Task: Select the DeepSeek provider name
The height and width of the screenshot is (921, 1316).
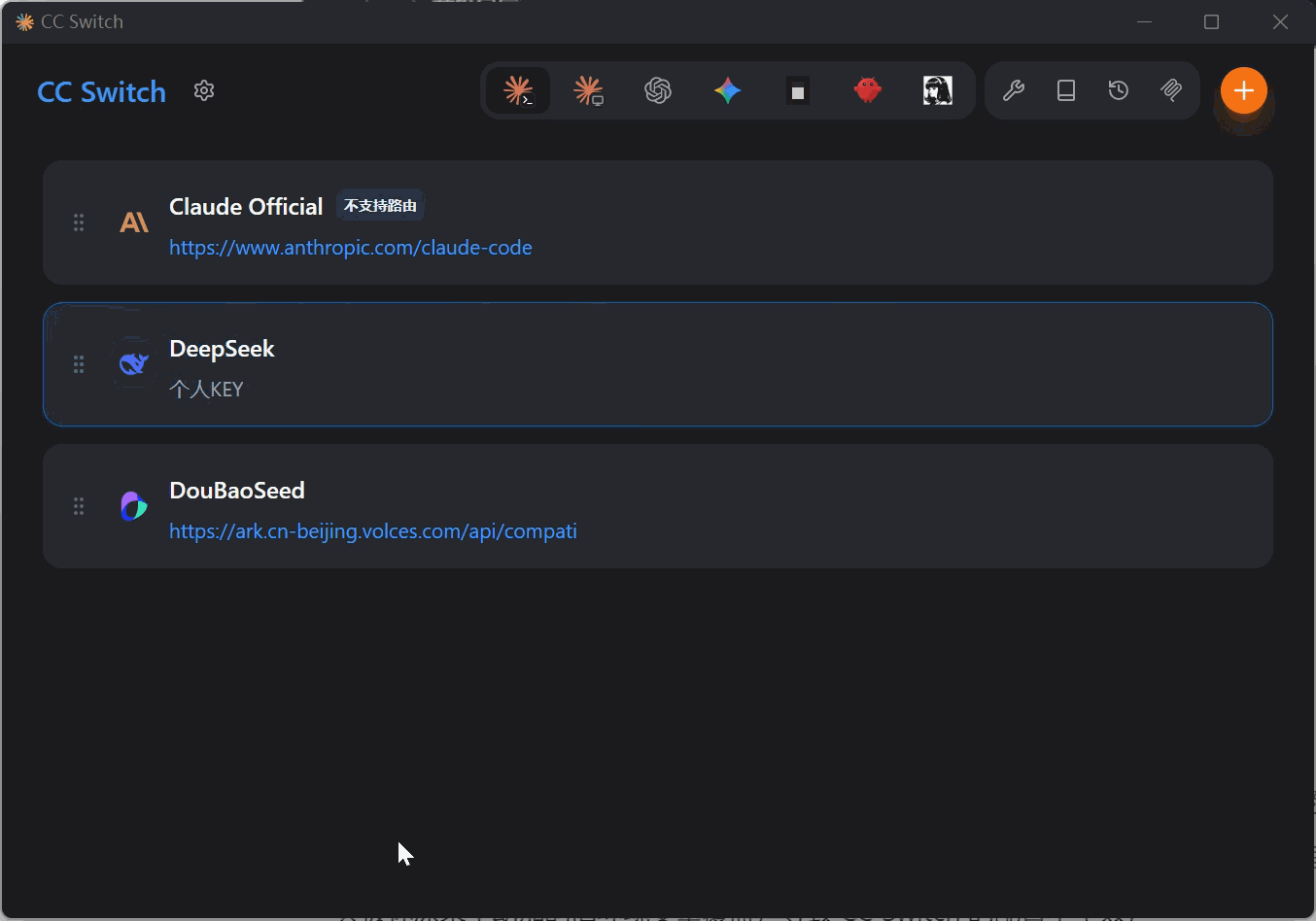Action: click(x=222, y=349)
